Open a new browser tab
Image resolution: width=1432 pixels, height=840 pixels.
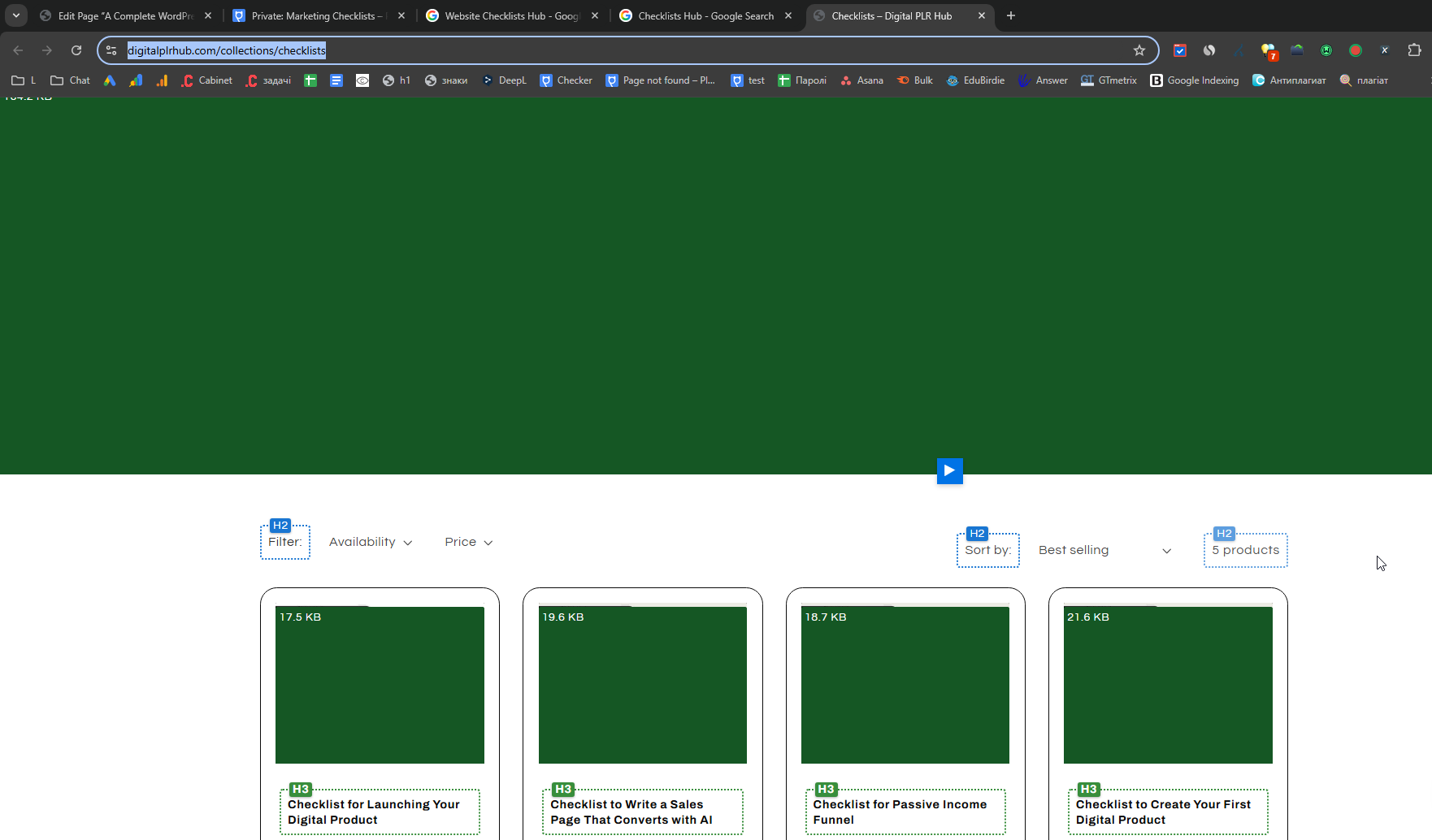click(x=1011, y=15)
